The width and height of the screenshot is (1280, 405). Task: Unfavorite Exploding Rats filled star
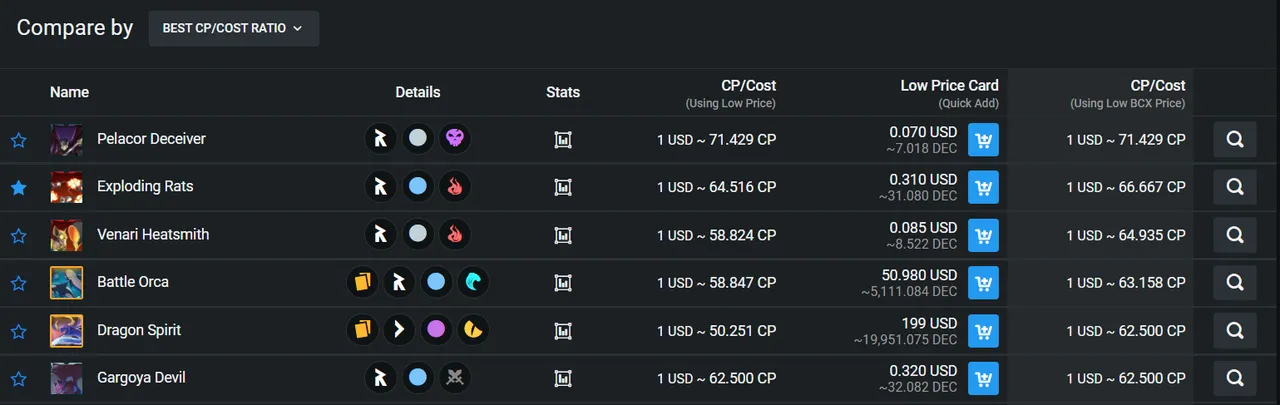[18, 187]
